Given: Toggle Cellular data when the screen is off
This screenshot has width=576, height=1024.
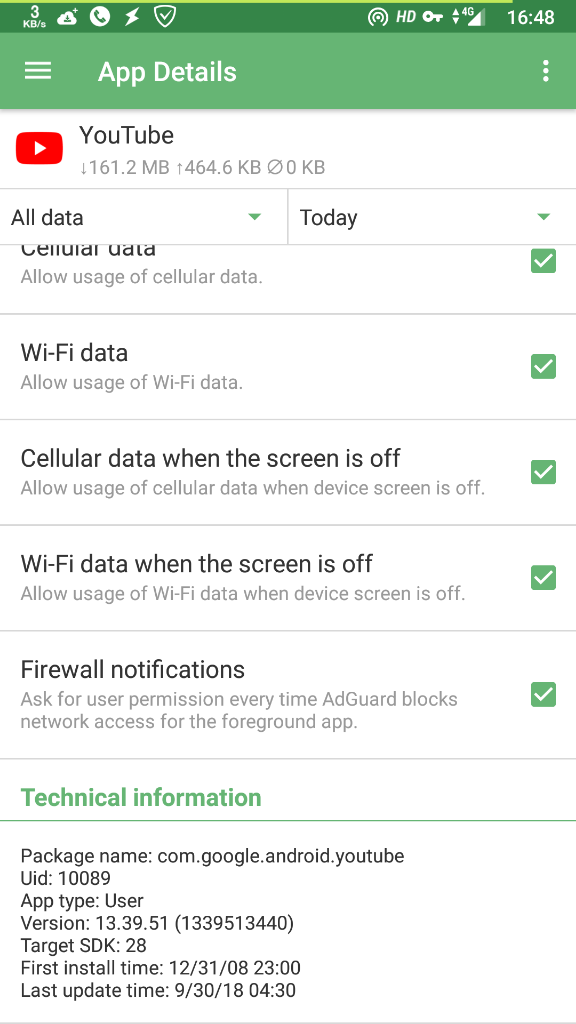Looking at the screenshot, I should pyautogui.click(x=543, y=472).
